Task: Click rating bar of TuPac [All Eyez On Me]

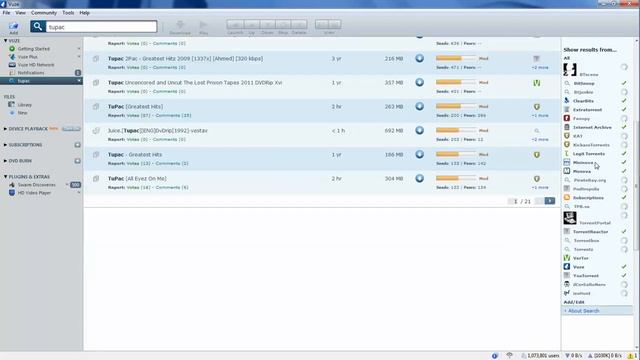Action: click(456, 178)
